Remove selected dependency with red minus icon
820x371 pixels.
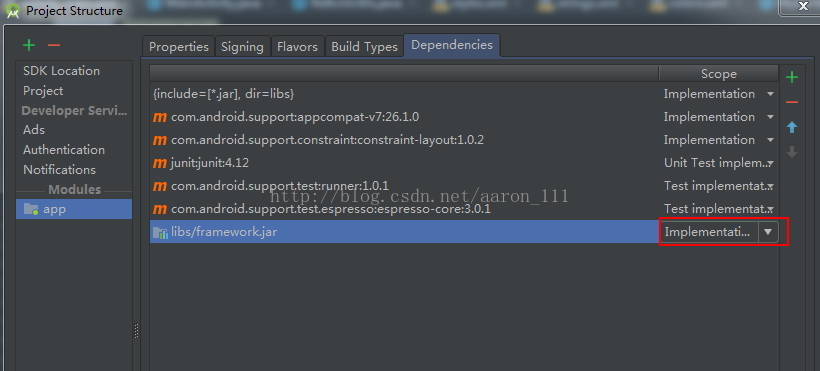[792, 102]
